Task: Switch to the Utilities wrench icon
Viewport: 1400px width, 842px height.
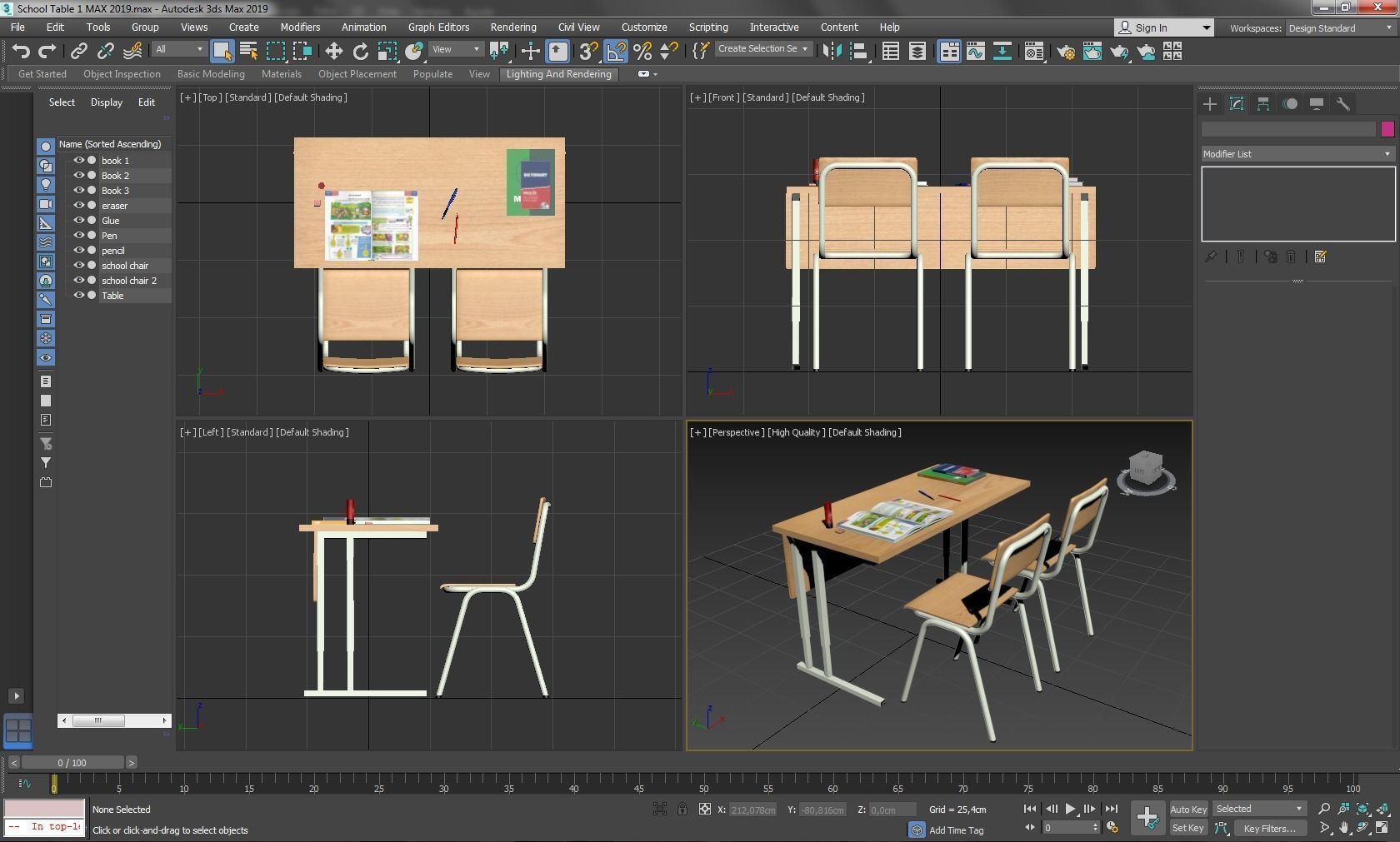Action: pos(1343,104)
